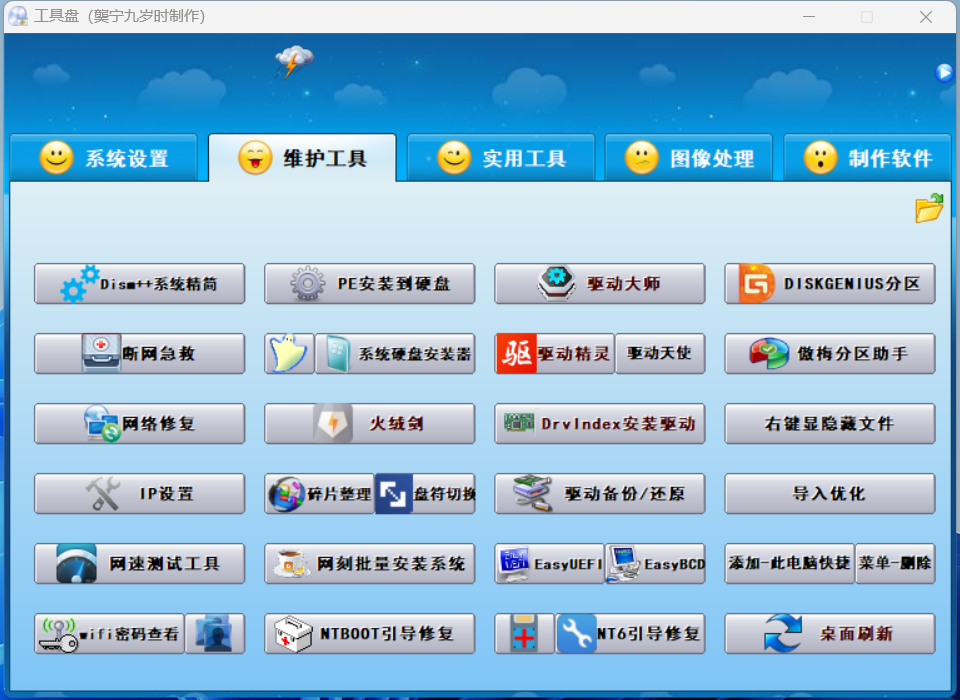Launch Dism++系统精简 tool

[x=139, y=284]
